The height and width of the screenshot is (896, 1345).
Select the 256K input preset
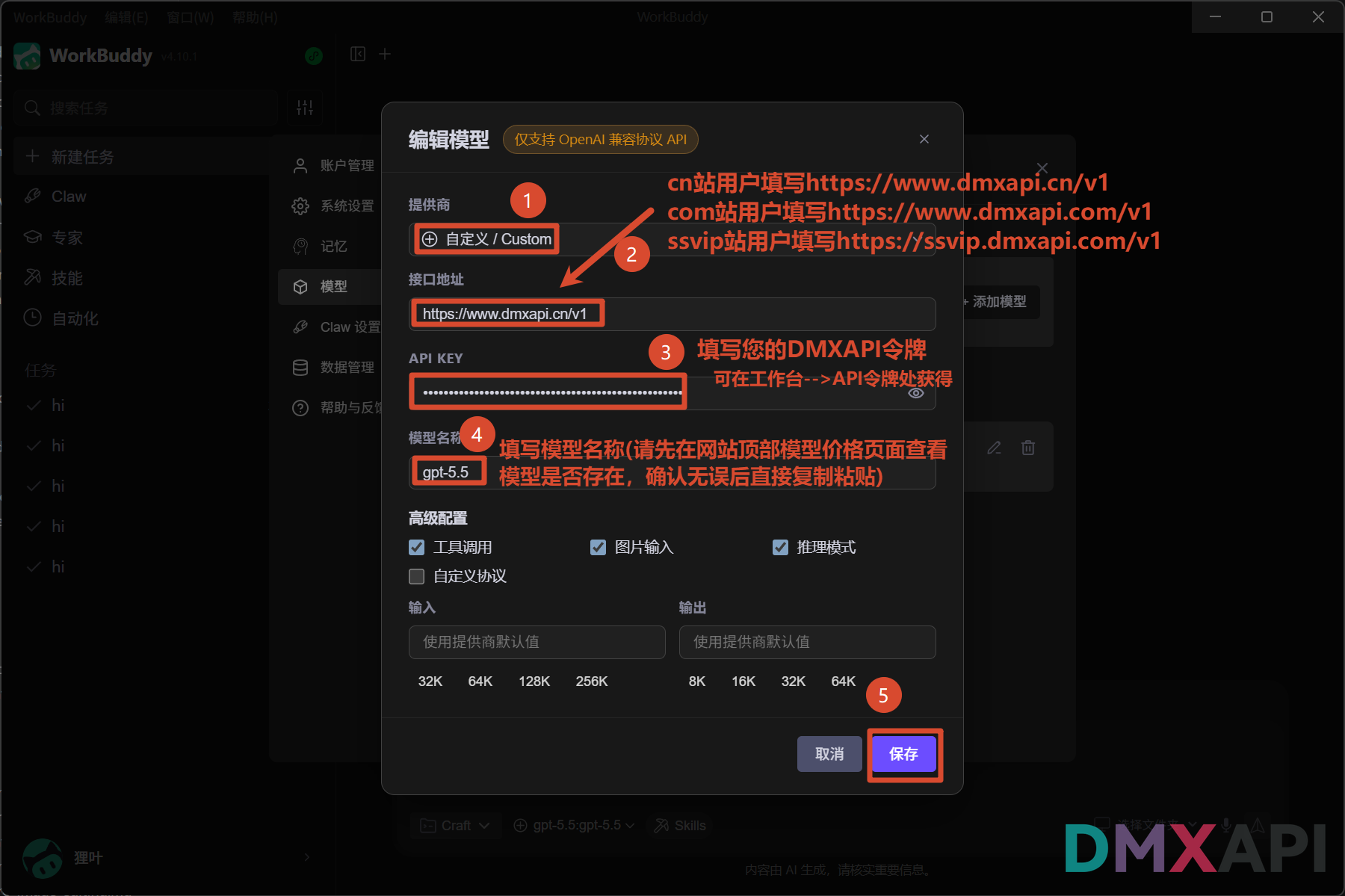[592, 682]
